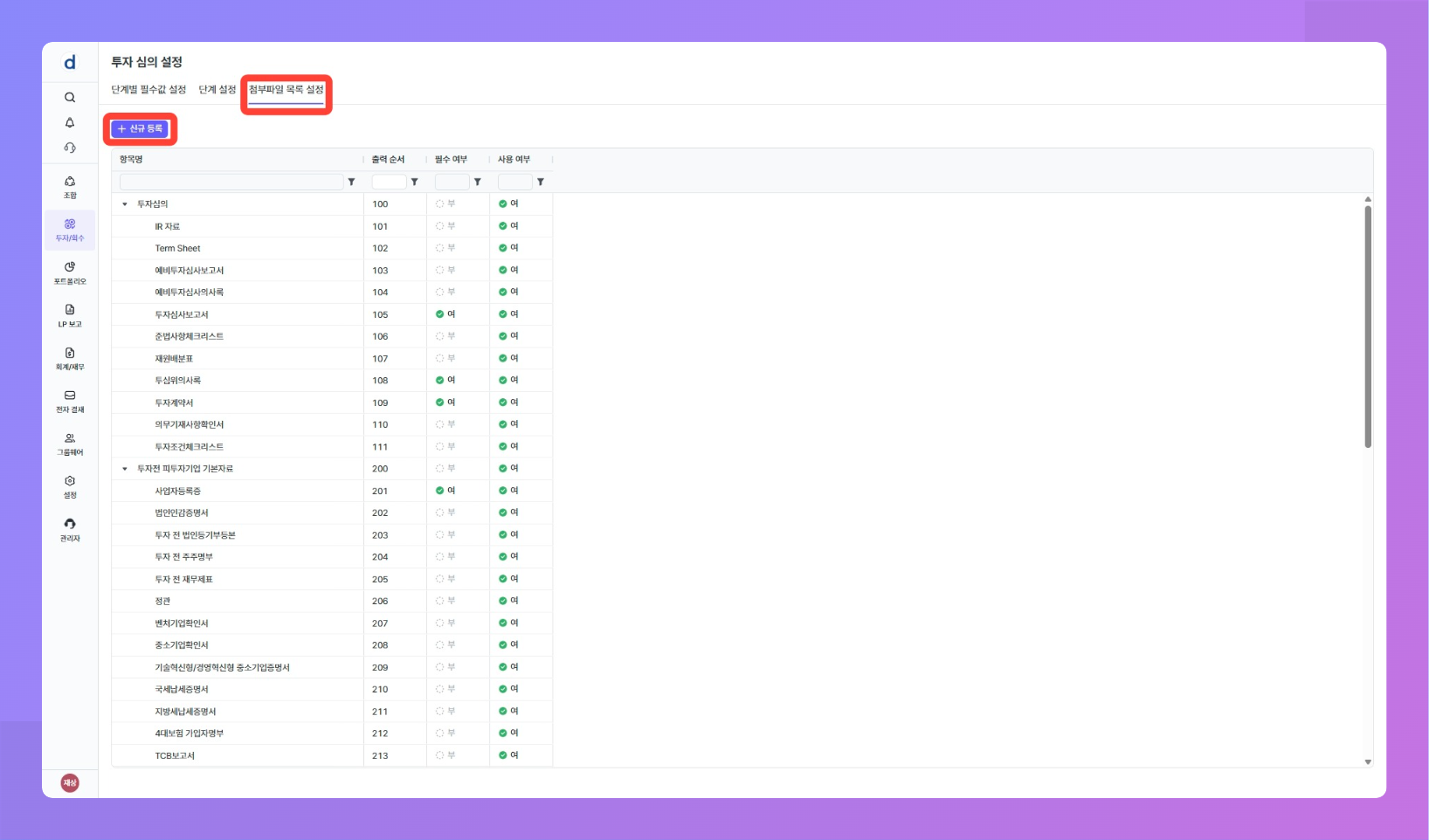The height and width of the screenshot is (840, 1429).
Task: Click the 항목명 filter text field
Action: [231, 182]
